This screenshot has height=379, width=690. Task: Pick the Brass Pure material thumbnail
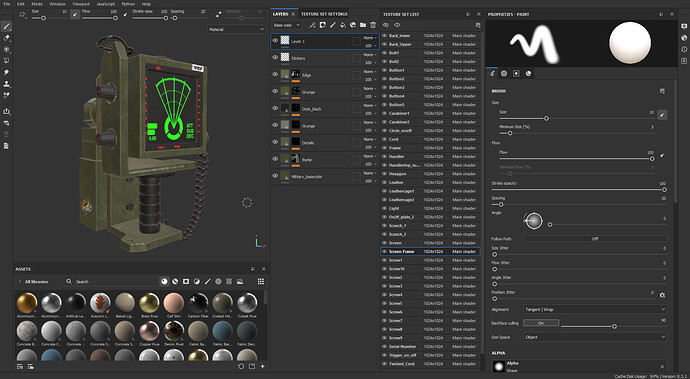pos(149,303)
